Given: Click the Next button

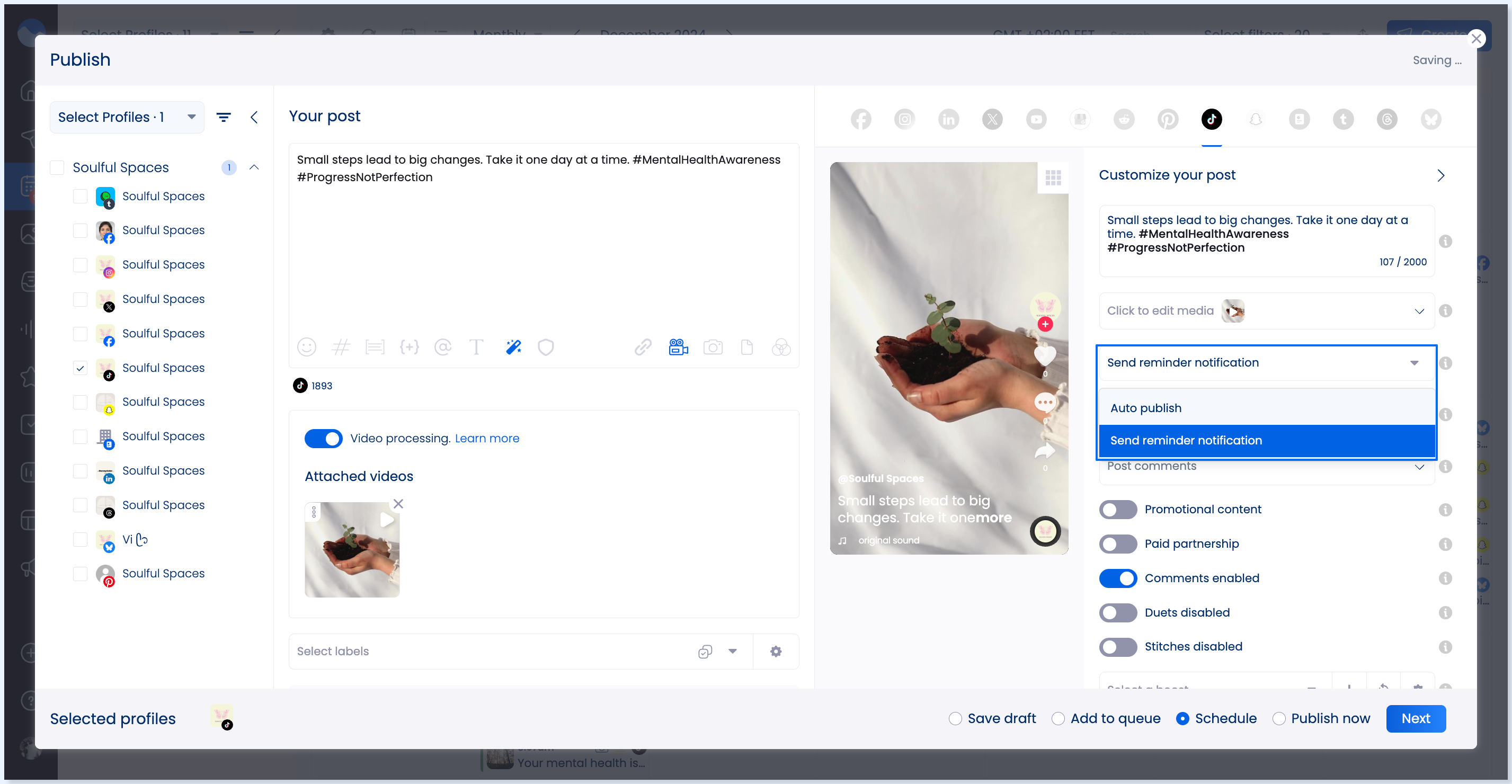Looking at the screenshot, I should [x=1415, y=719].
